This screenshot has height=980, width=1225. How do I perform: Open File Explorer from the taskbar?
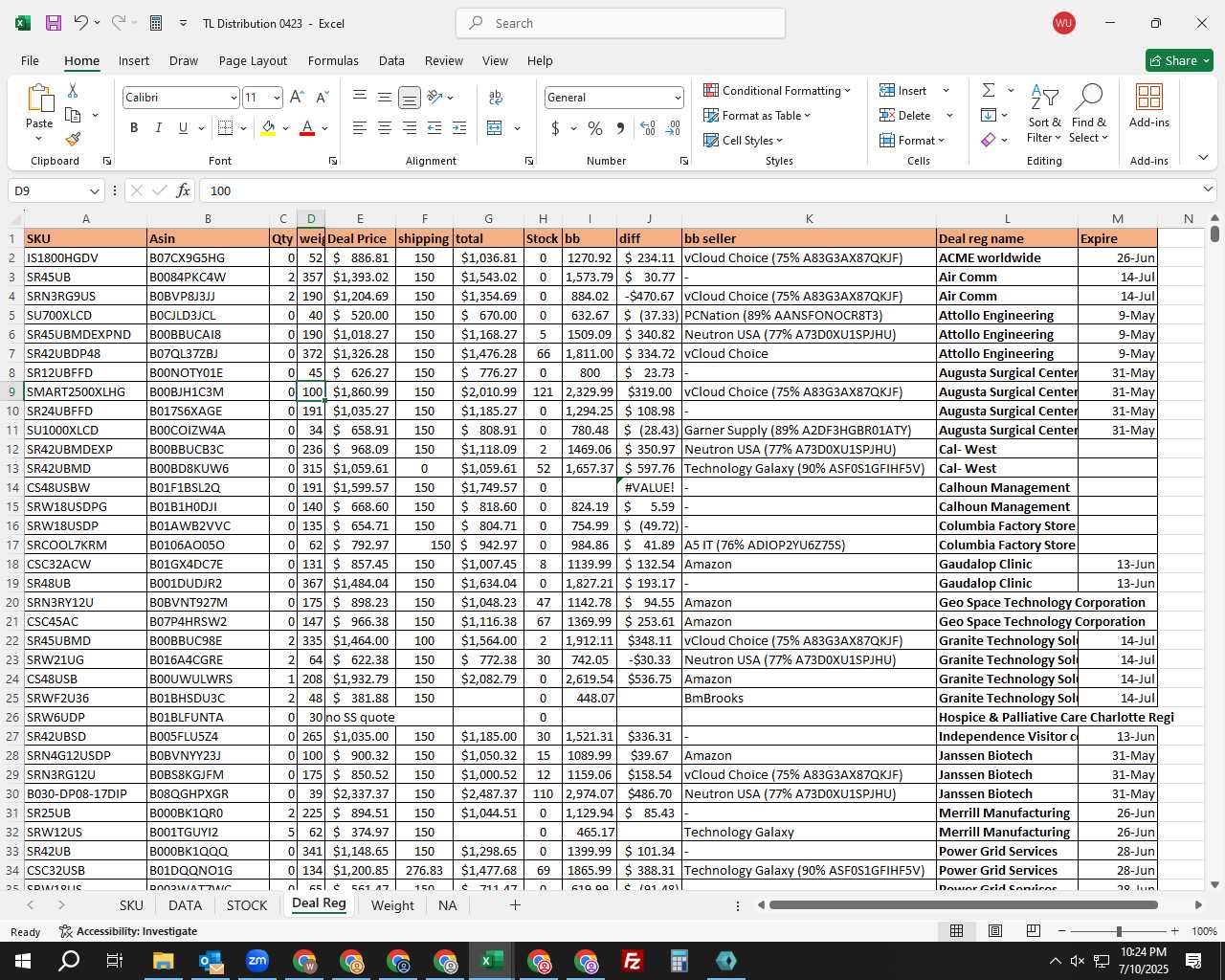163,961
